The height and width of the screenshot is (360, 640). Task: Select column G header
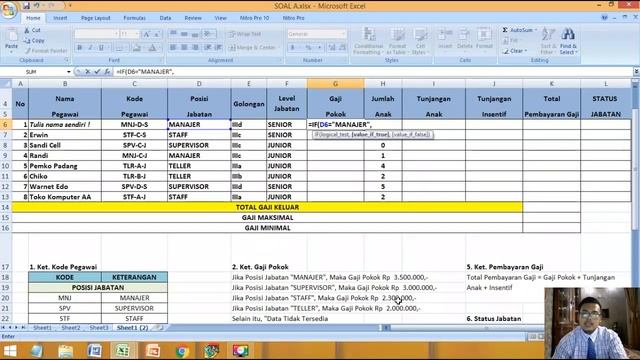point(335,84)
